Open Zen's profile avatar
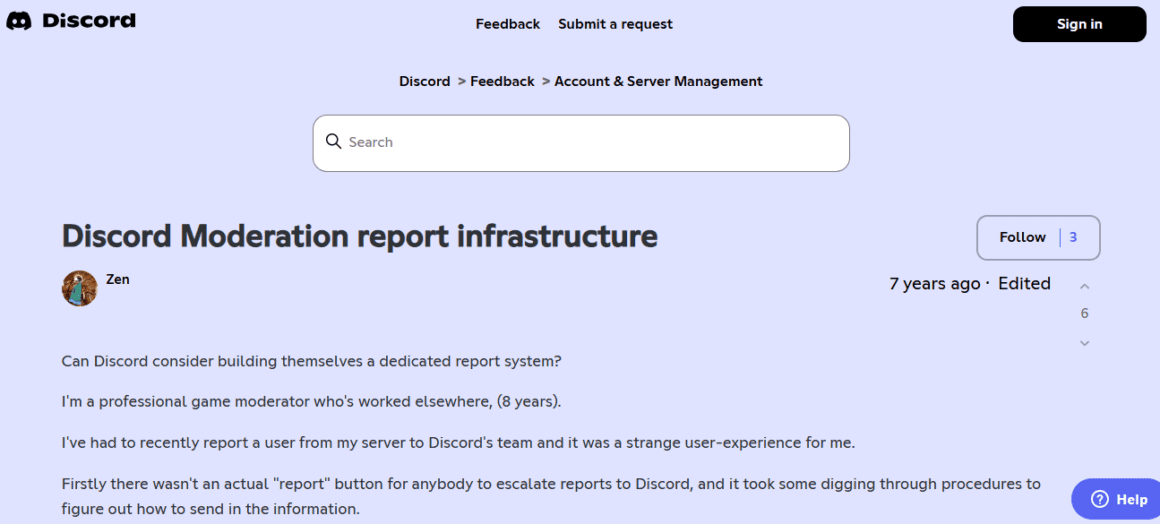This screenshot has width=1160, height=524. point(80,289)
